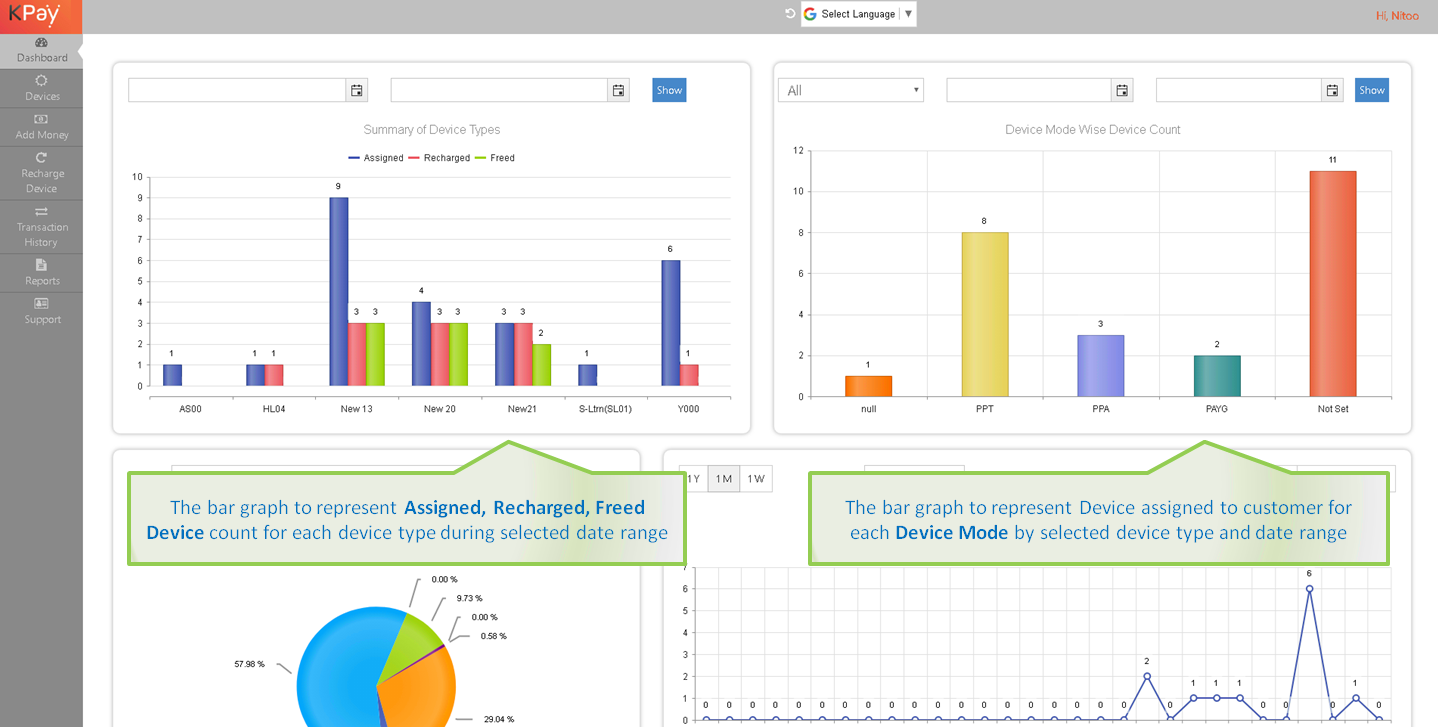
Task: Click the AS00 Assigned bar
Action: click(x=173, y=375)
